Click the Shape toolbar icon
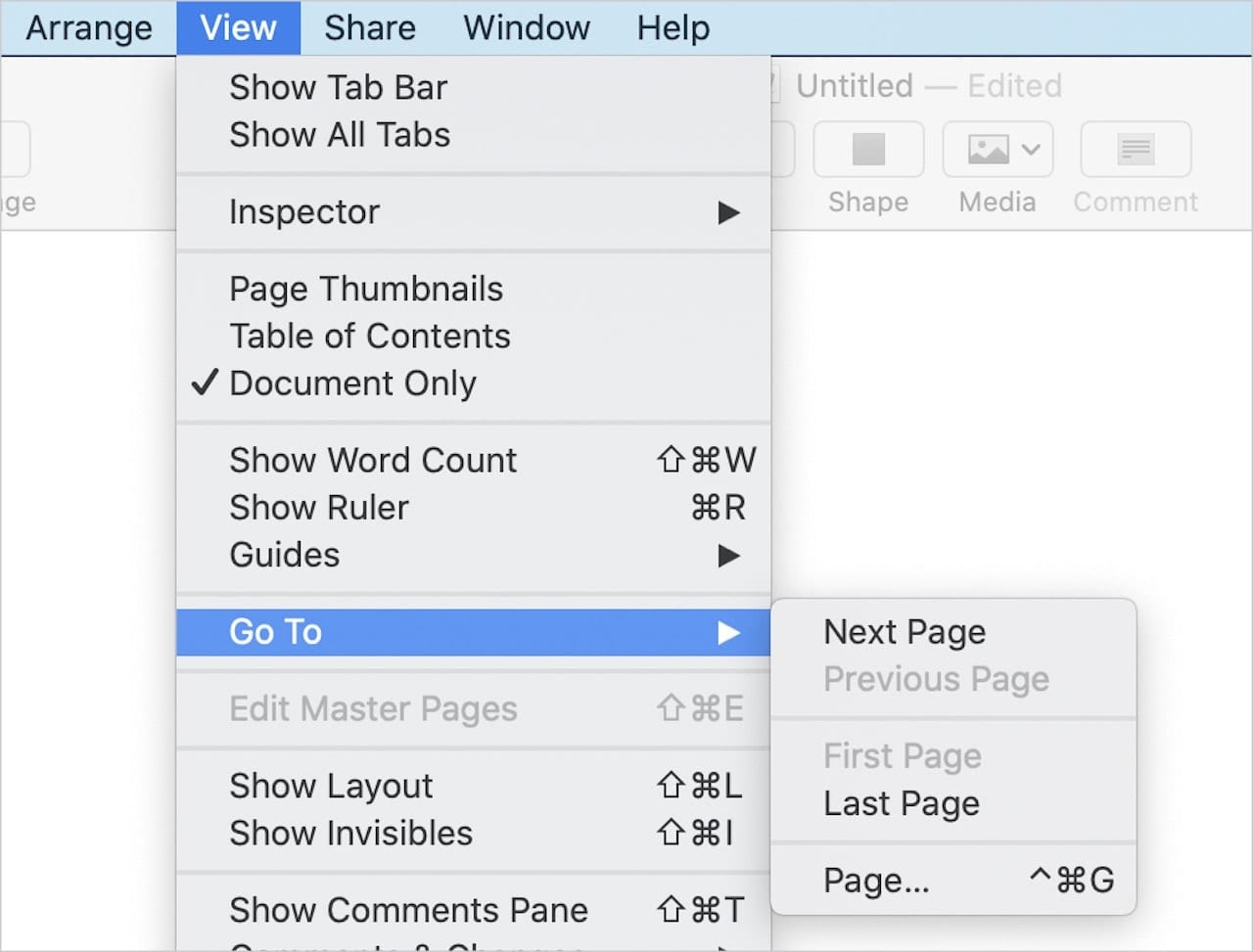Screen dimensions: 1253x952 (x=868, y=150)
